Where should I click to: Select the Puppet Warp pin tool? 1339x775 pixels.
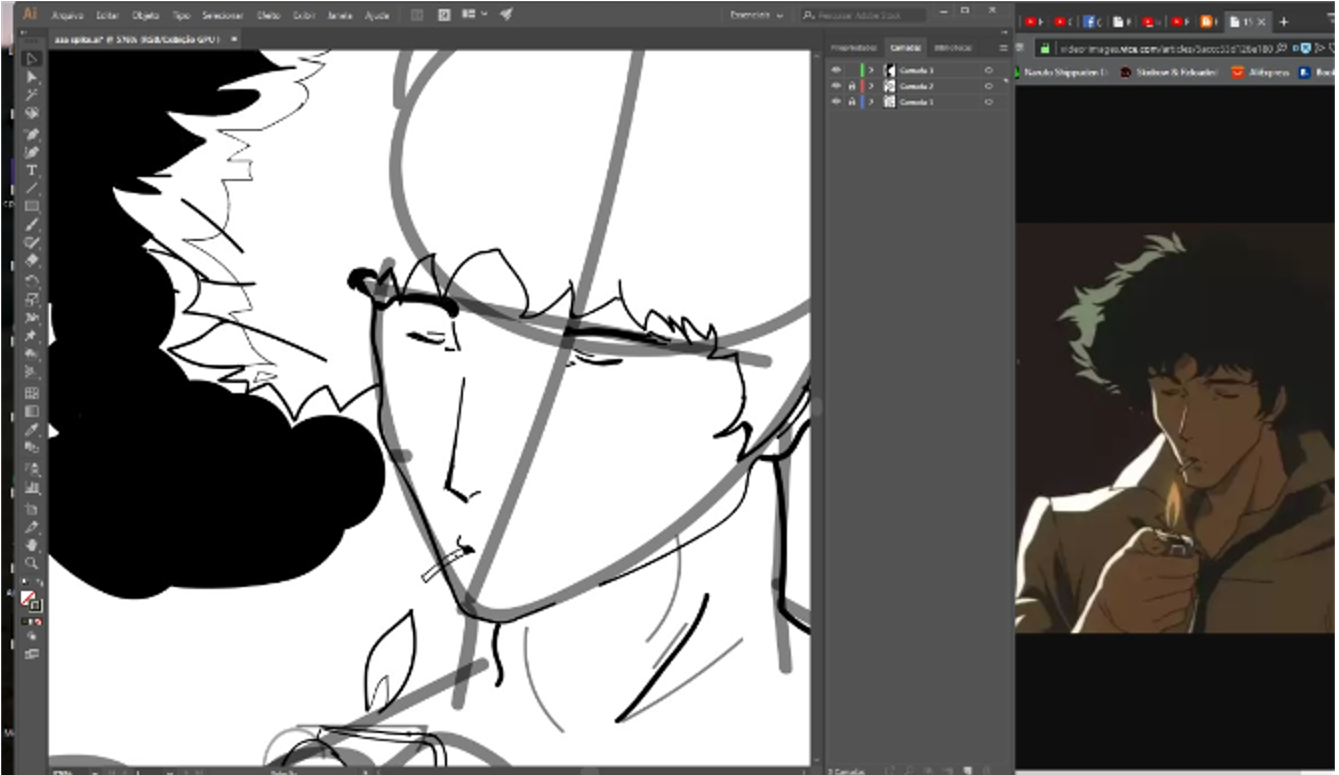32,337
